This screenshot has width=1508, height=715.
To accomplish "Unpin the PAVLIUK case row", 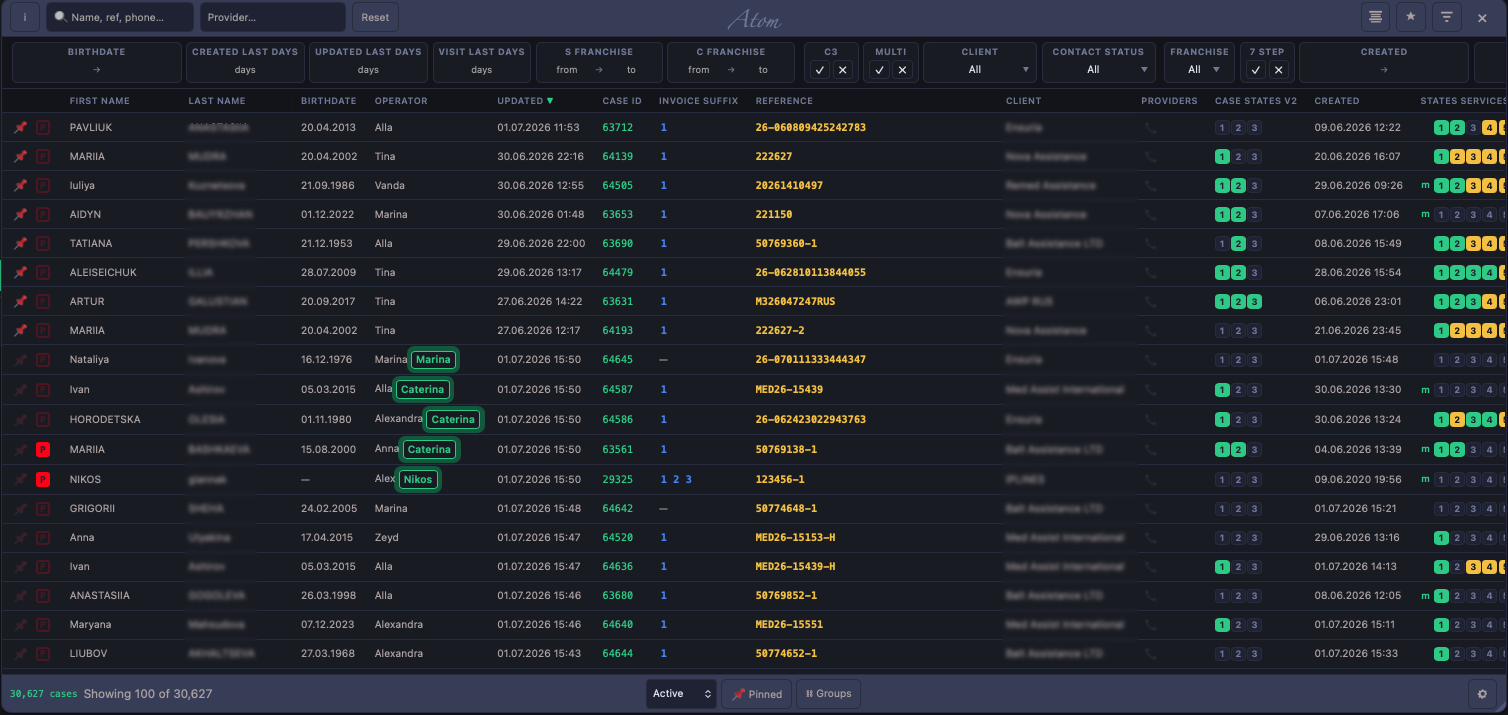I will pyautogui.click(x=21, y=128).
